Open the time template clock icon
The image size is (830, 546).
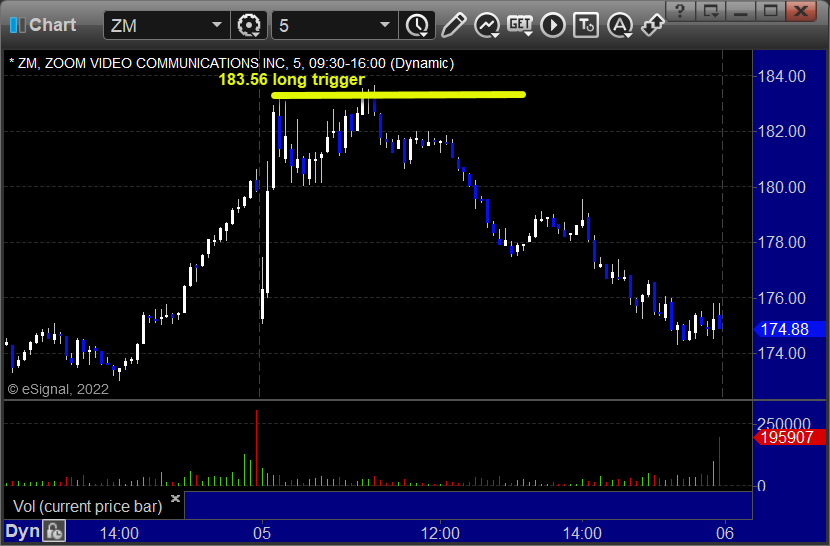418,25
